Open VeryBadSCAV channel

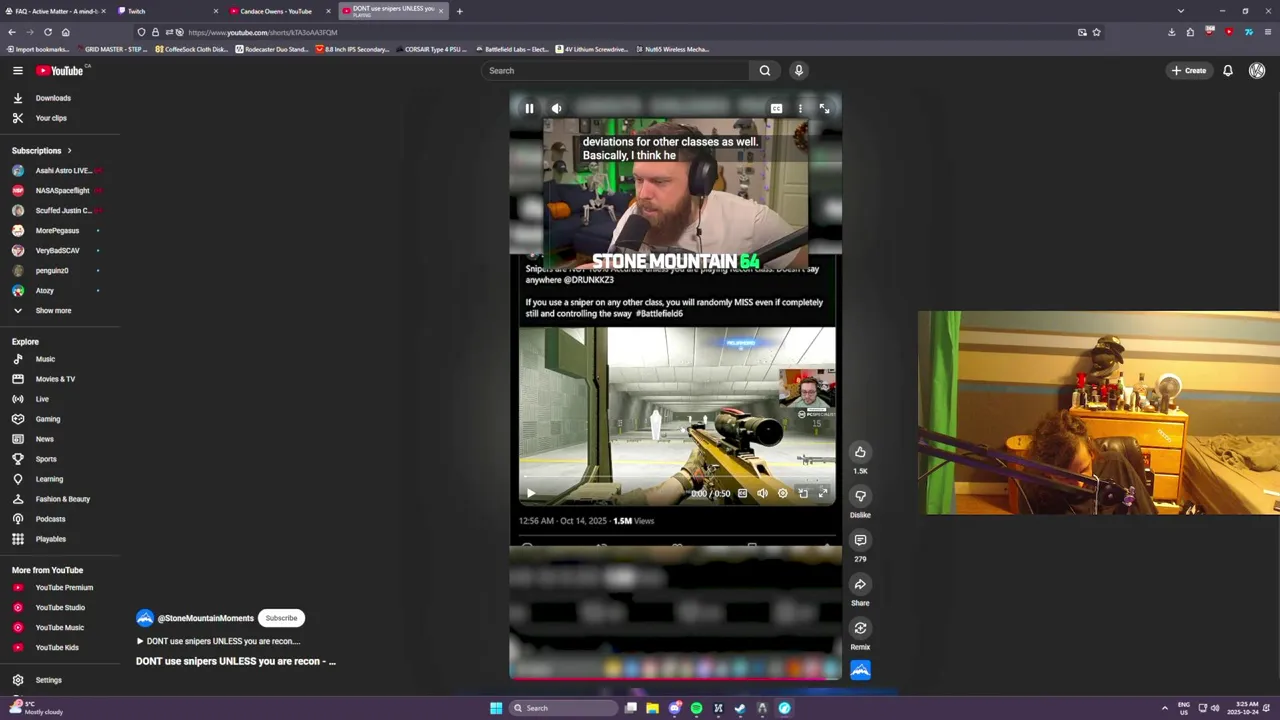(57, 250)
